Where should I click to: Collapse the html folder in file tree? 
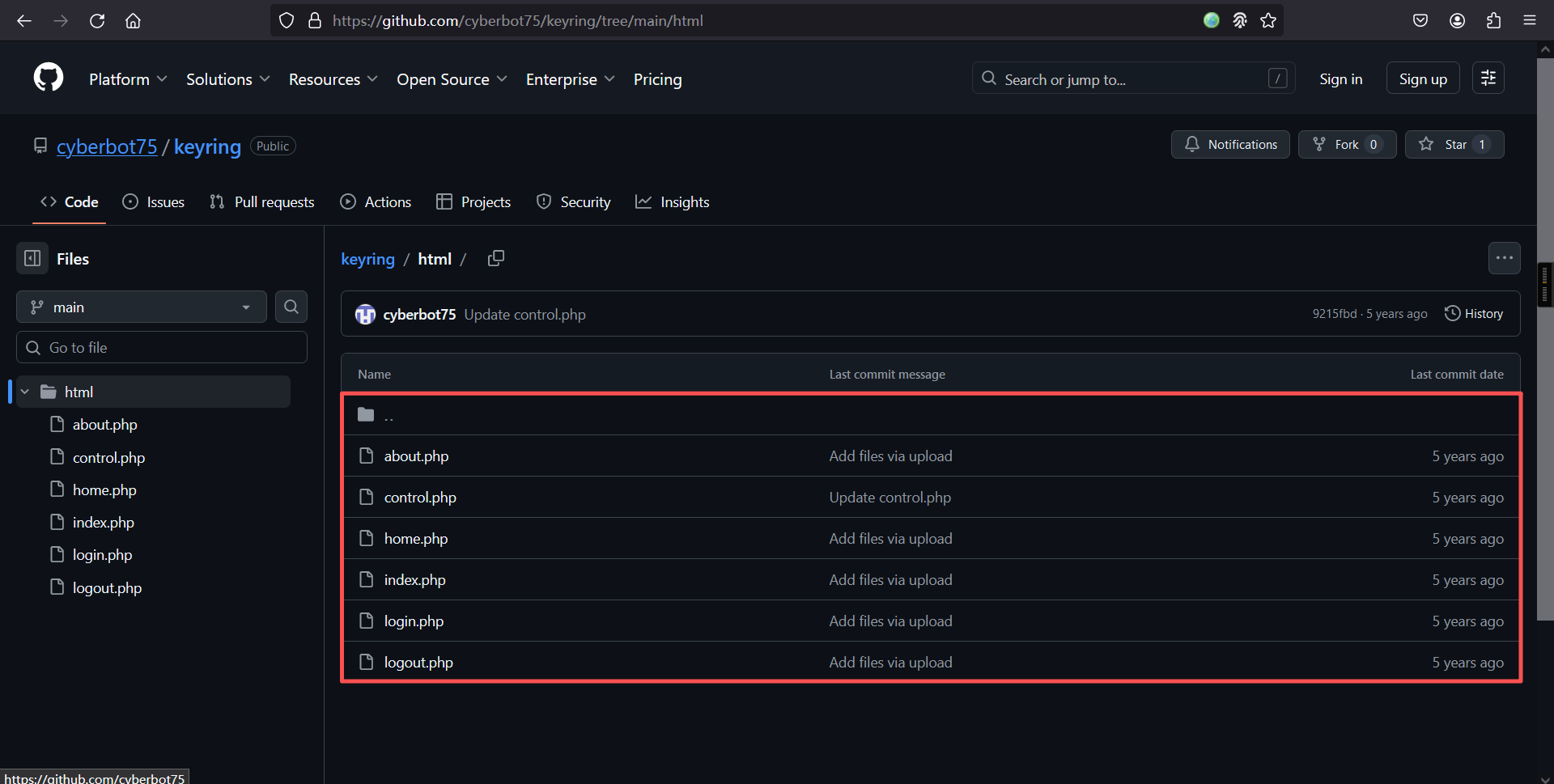pyautogui.click(x=25, y=392)
